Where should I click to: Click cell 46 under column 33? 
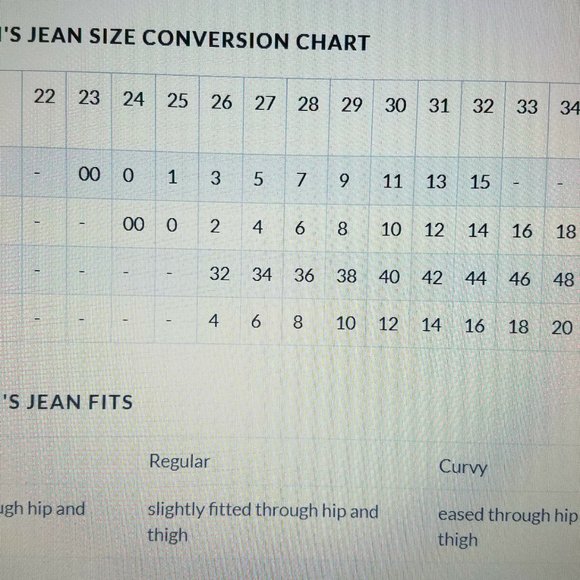coord(520,279)
